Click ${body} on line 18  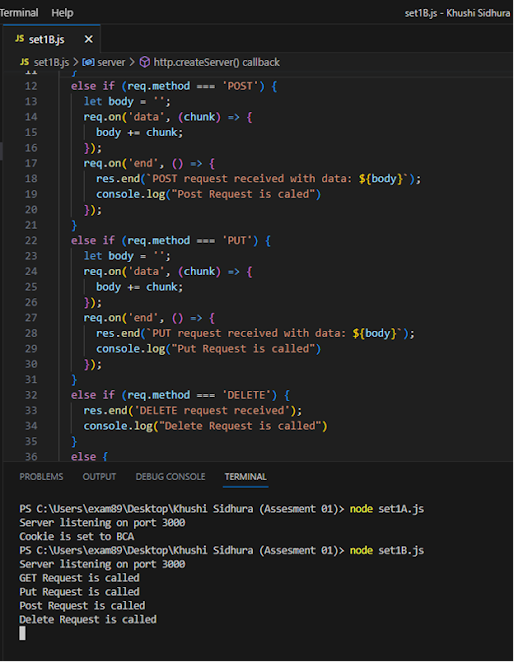[381, 179]
